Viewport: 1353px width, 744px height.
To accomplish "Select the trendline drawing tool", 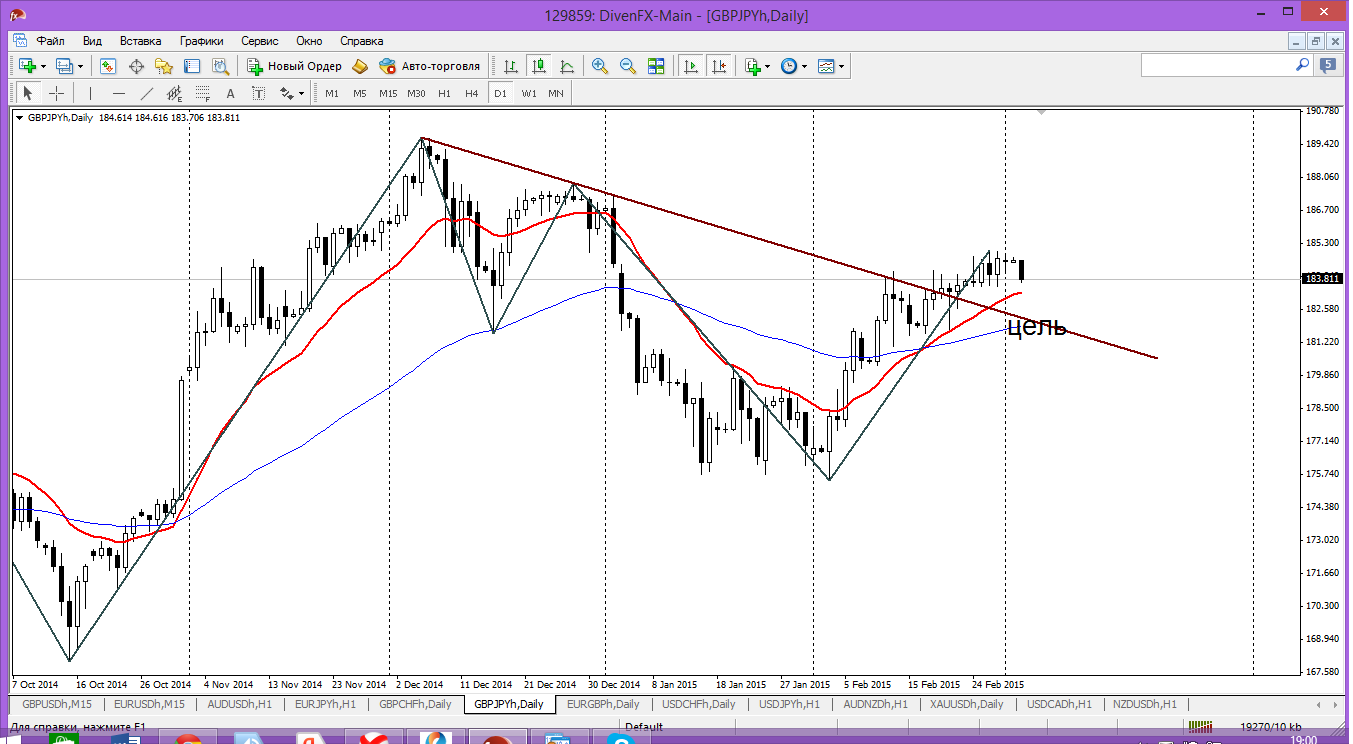I will tap(147, 93).
